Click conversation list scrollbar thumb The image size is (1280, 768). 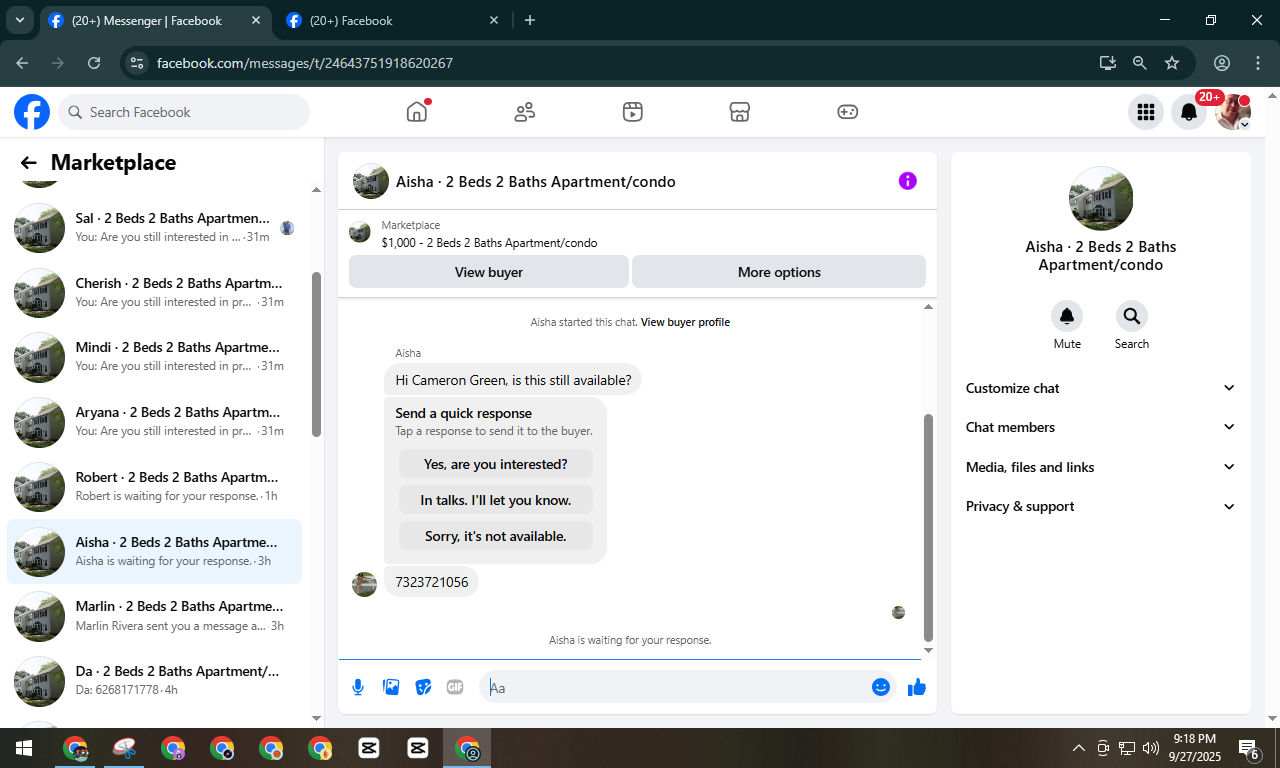click(316, 354)
